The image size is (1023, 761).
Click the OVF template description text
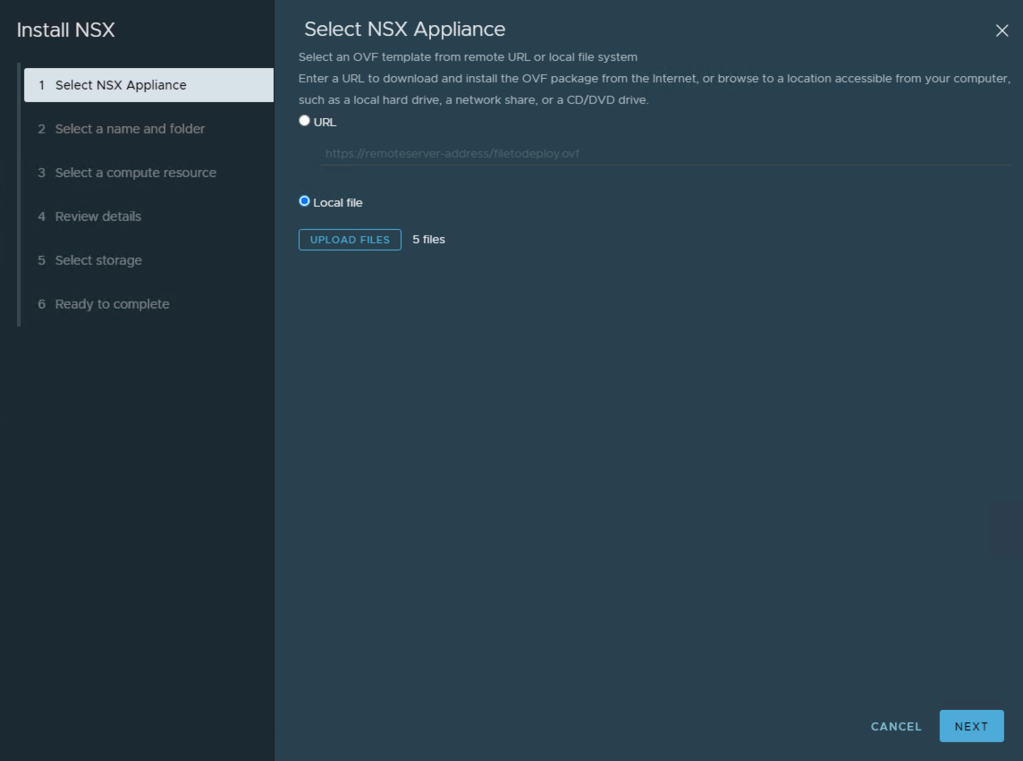[x=467, y=57]
